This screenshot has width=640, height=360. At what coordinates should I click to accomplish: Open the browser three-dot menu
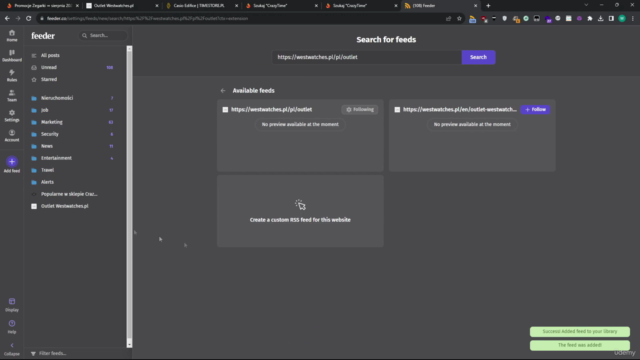point(633,18)
